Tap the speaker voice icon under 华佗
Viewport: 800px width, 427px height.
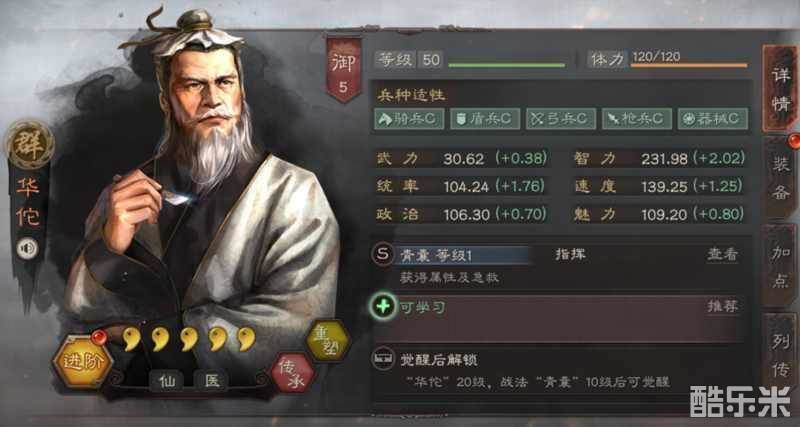pos(27,249)
